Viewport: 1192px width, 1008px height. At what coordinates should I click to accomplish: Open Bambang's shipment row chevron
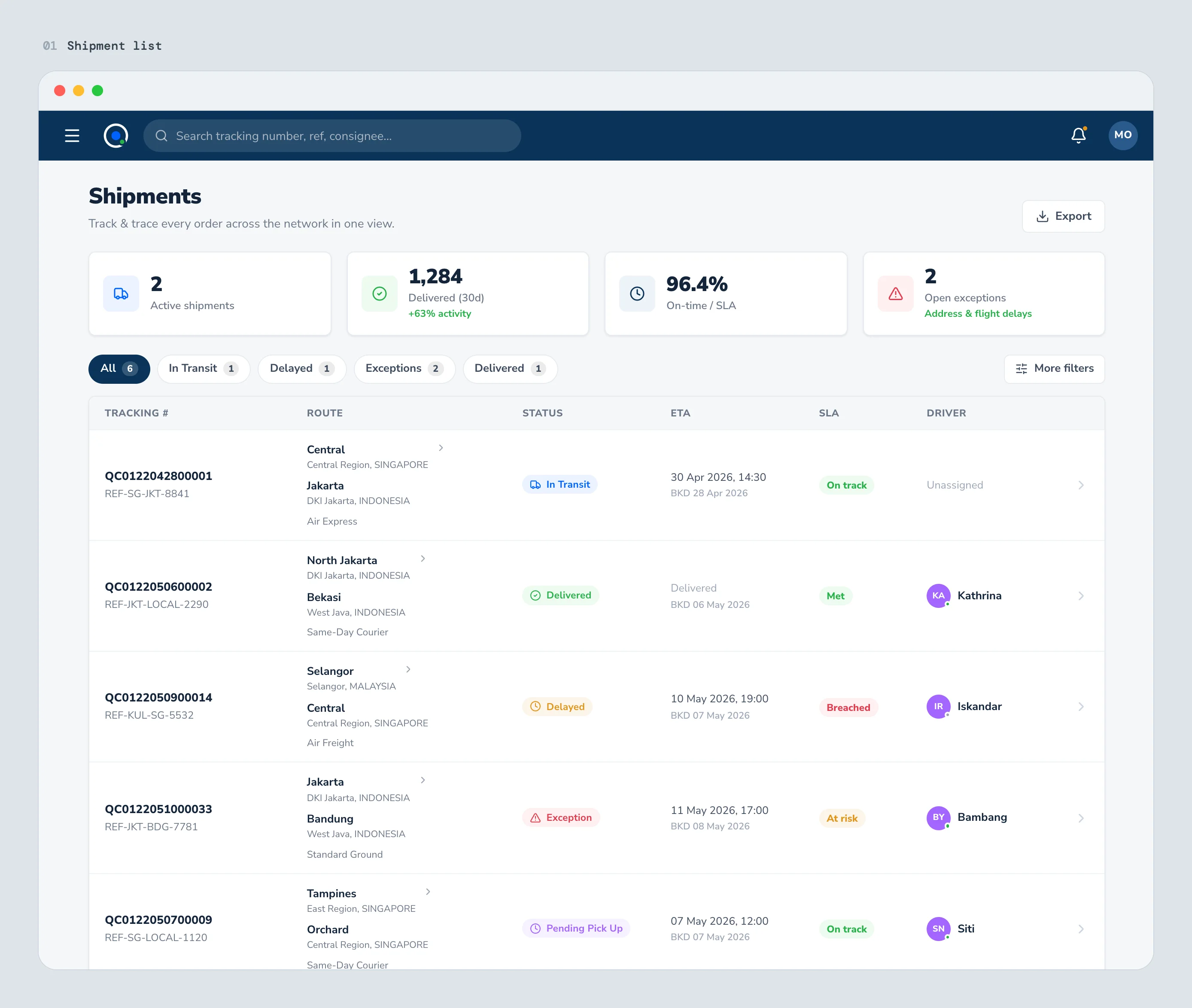[1080, 818]
